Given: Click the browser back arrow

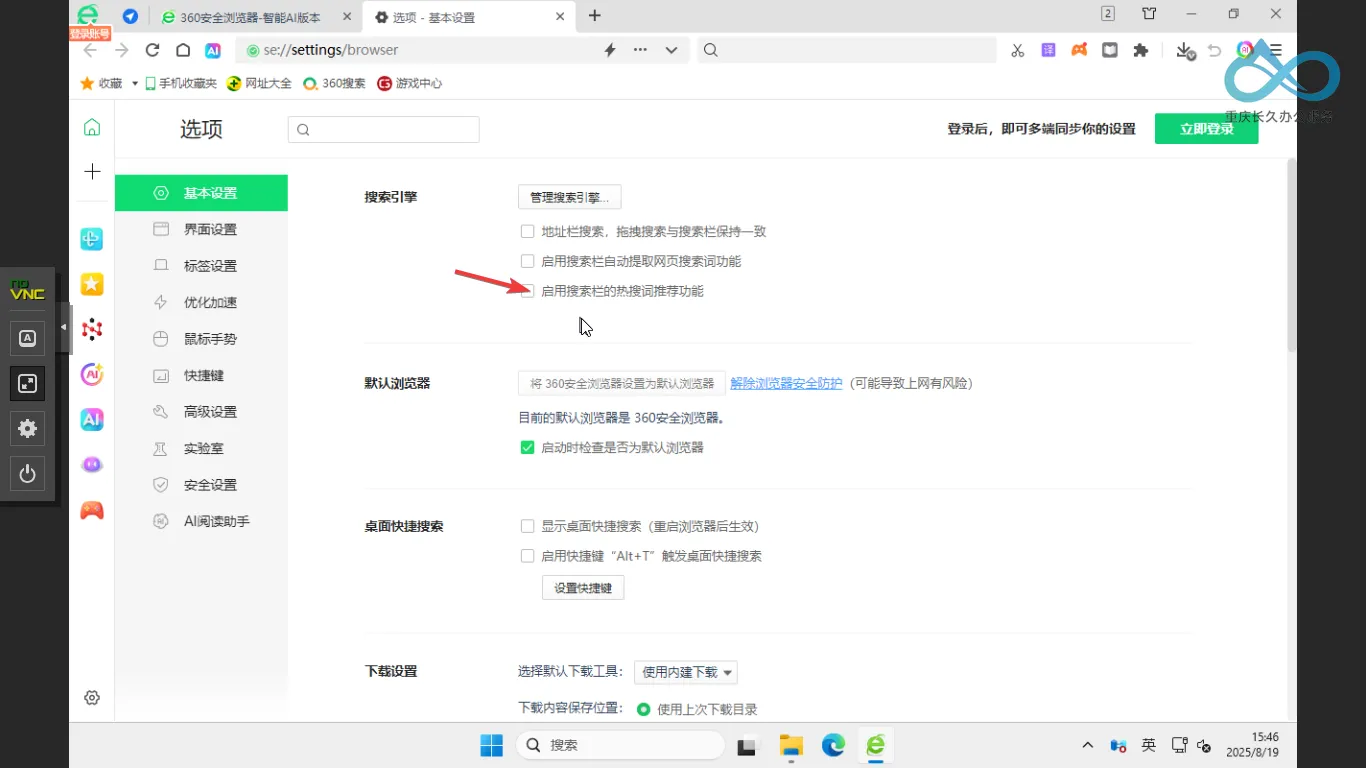Looking at the screenshot, I should 91,50.
